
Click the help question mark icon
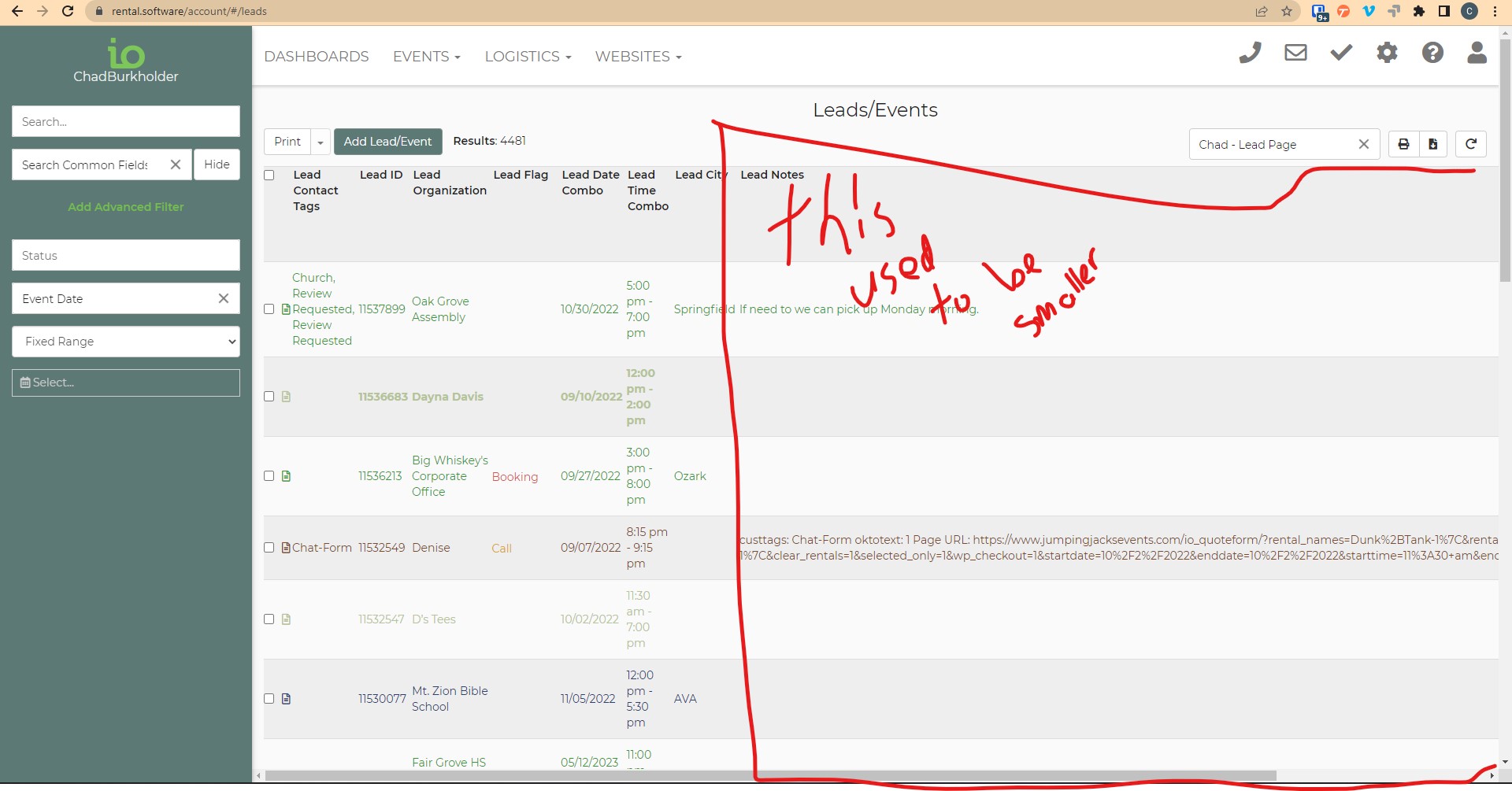[1432, 54]
